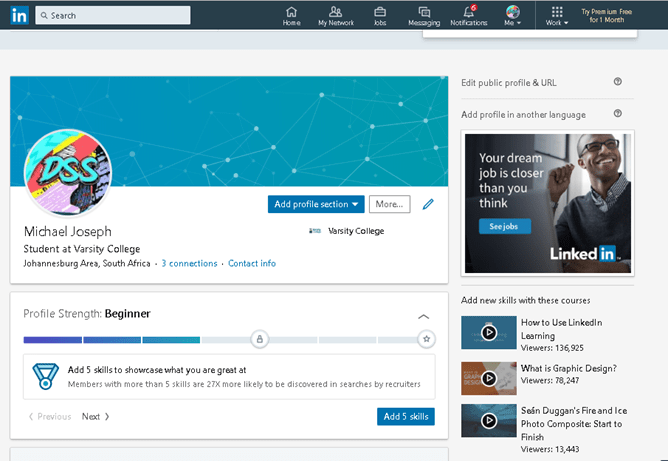Open Contact info link
This screenshot has height=461, width=668.
[x=252, y=263]
